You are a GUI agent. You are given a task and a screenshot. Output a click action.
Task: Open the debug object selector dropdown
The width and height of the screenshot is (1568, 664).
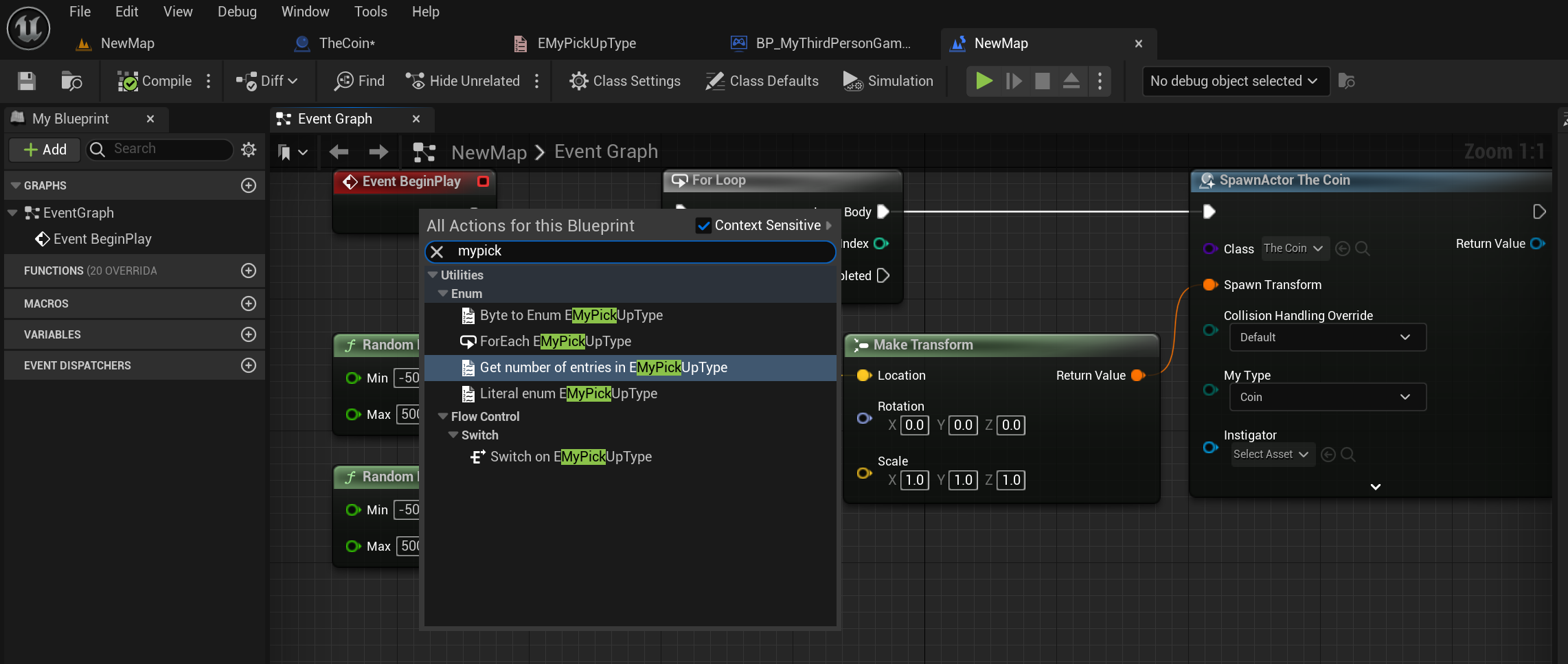[1235, 81]
